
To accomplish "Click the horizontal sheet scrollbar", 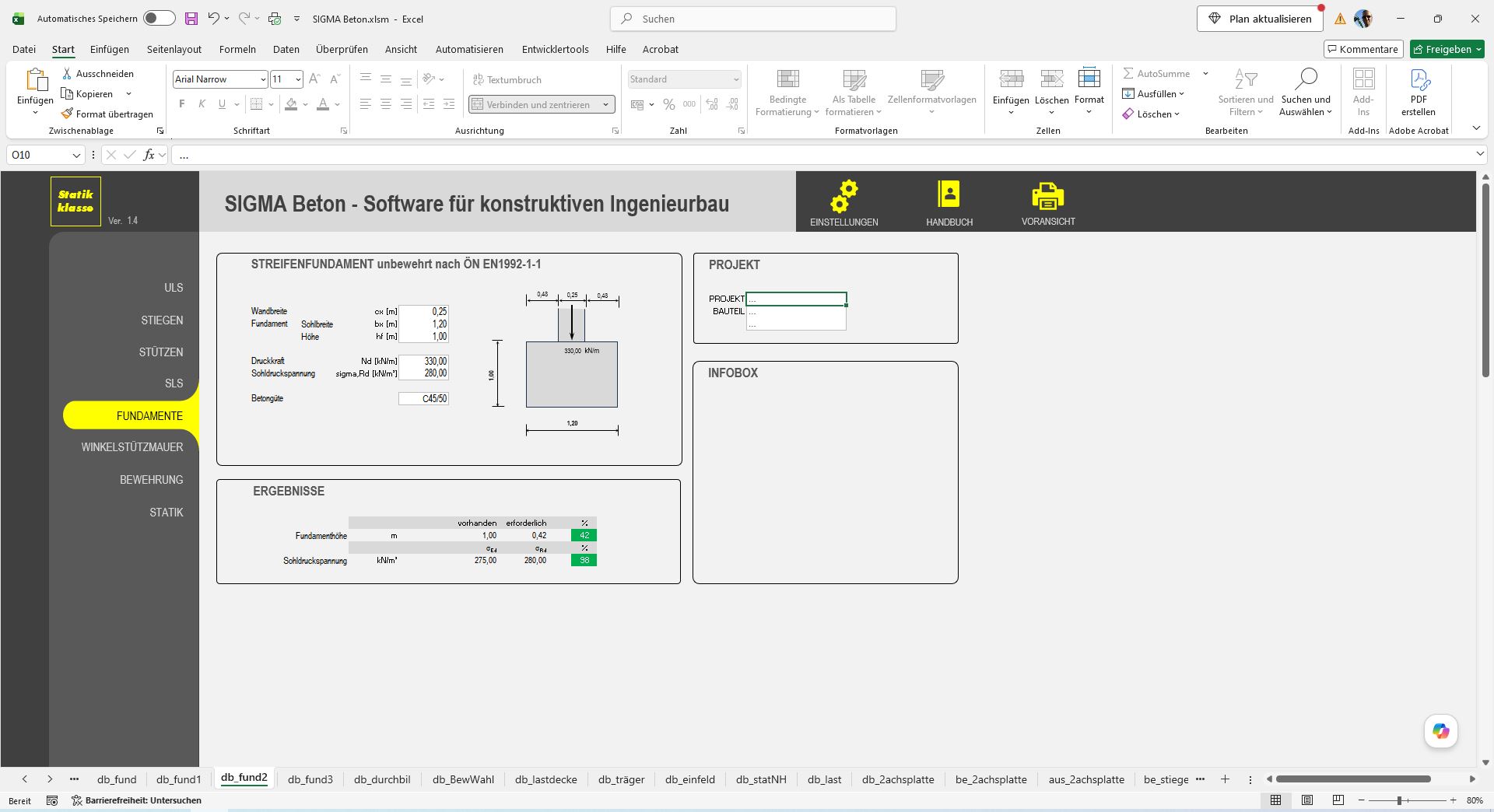I will coord(1353,779).
